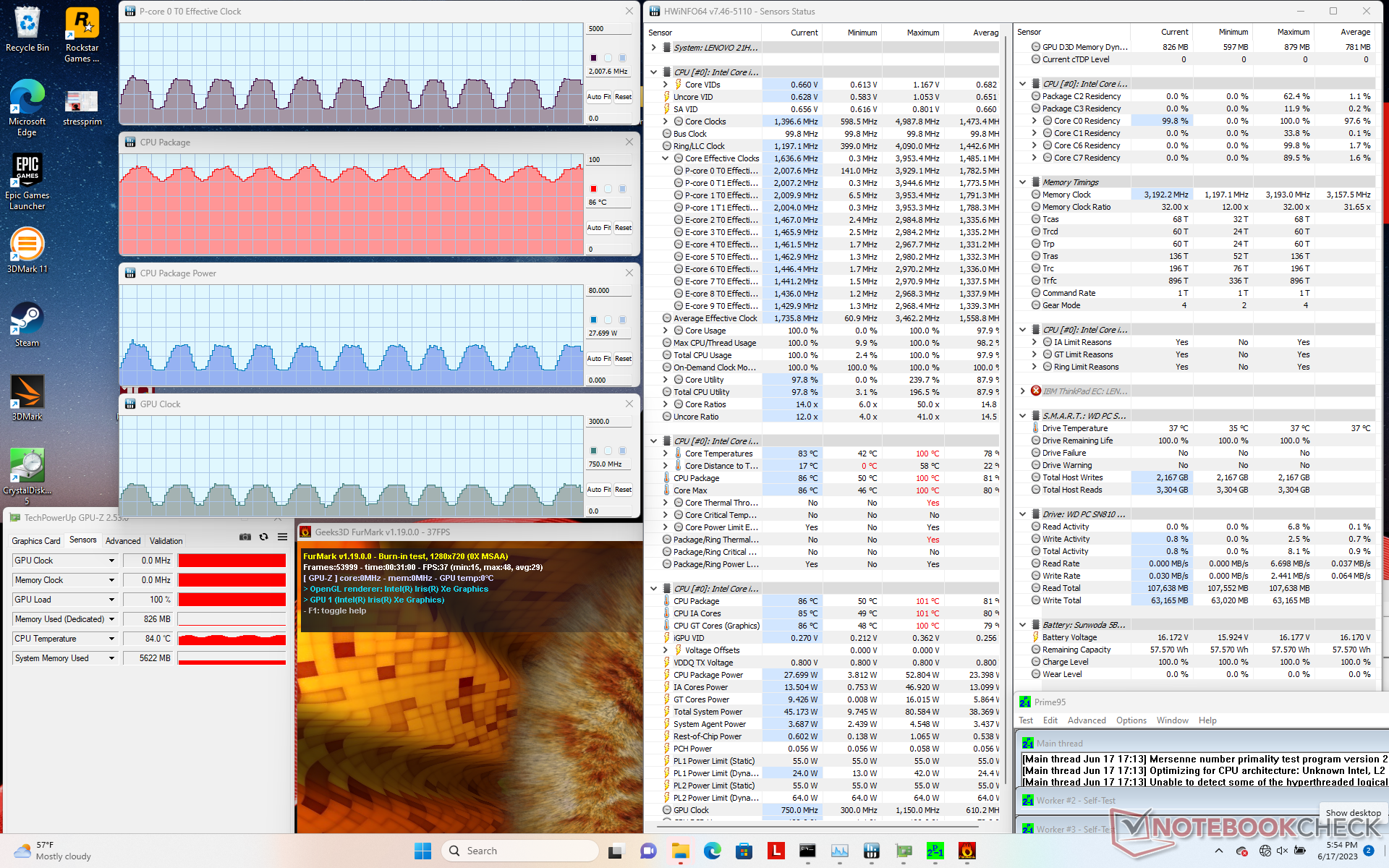
Task: Click the taskbar Search box
Action: 520,851
